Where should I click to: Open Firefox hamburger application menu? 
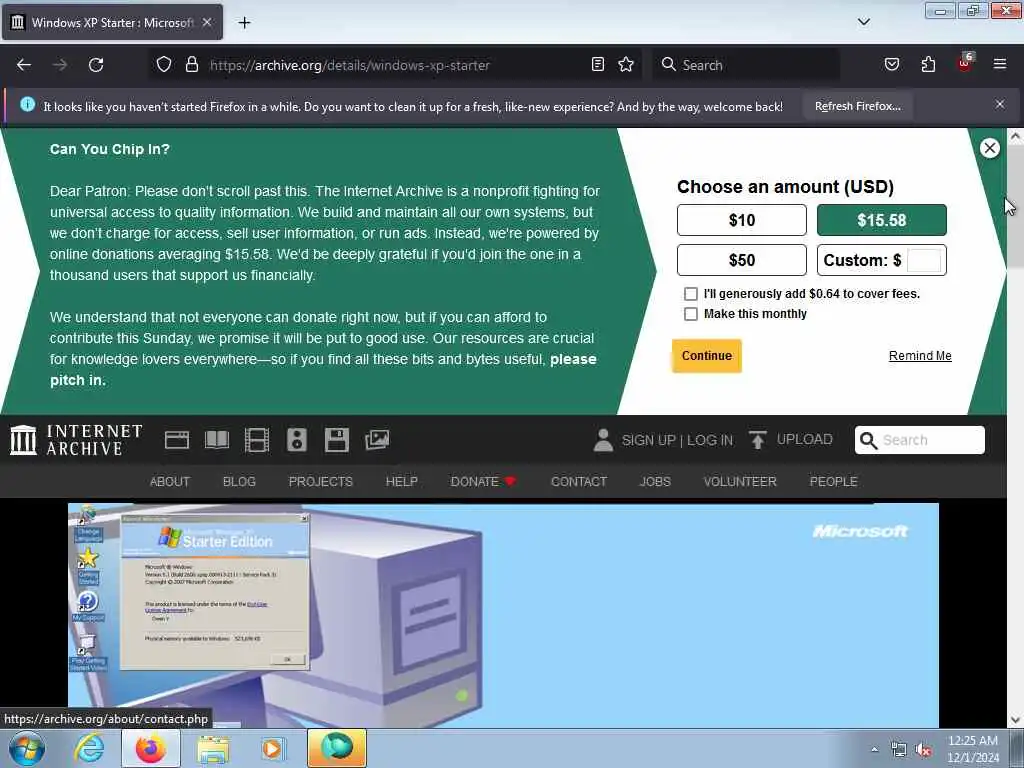pyautogui.click(x=1000, y=64)
